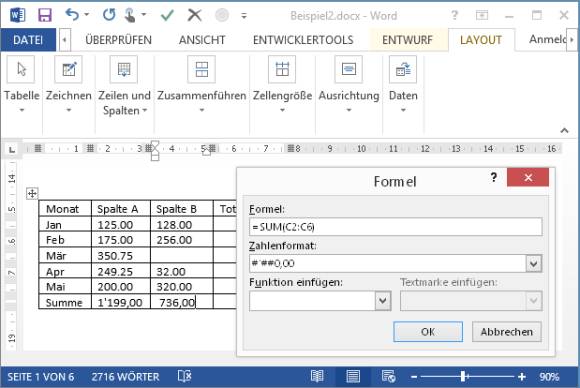Click the green checkmark icon
Screen dimensions: 580x388
point(167,15)
